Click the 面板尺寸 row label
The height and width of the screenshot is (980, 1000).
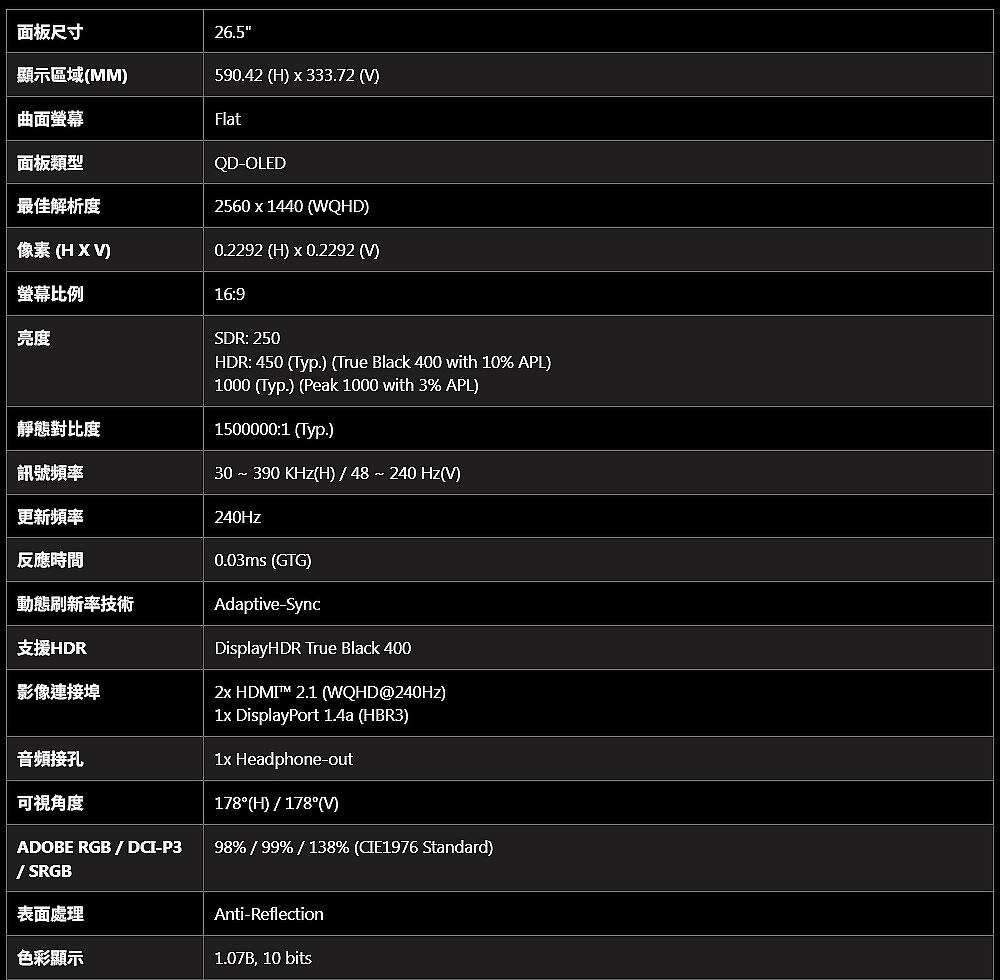click(50, 32)
